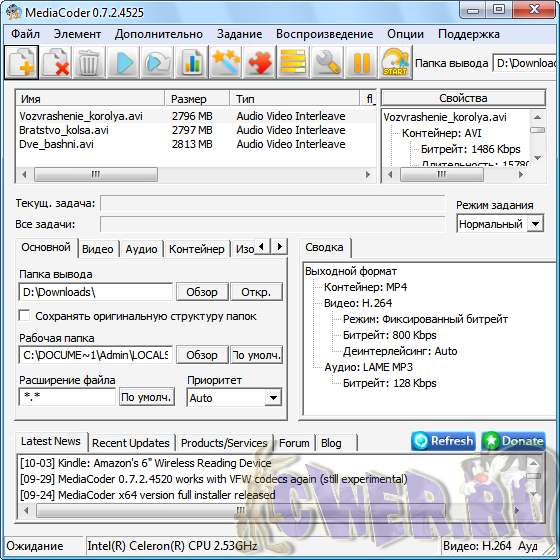
Task: Open the Поддержка menu
Action: coord(469,34)
